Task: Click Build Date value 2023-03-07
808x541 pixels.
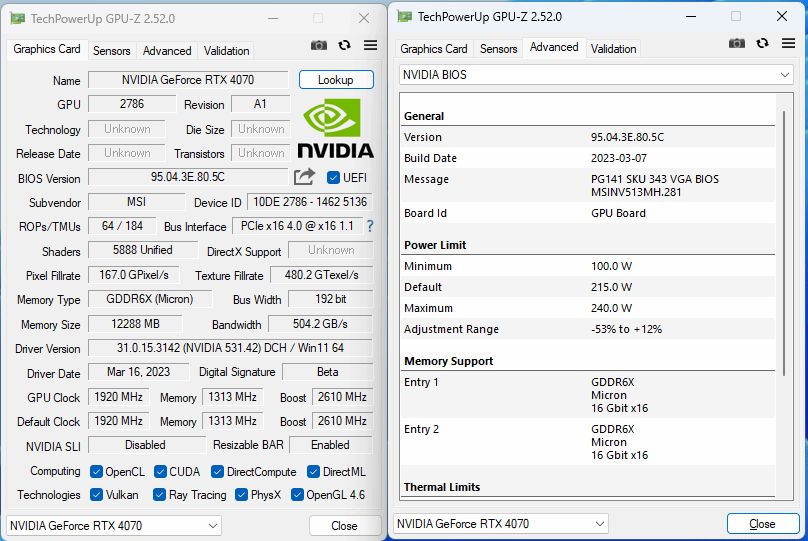Action: (x=619, y=158)
